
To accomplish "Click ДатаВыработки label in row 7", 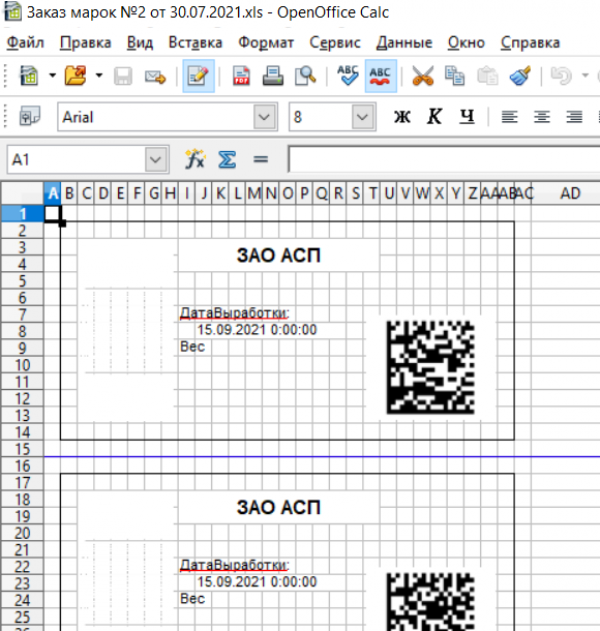I will tap(234, 313).
